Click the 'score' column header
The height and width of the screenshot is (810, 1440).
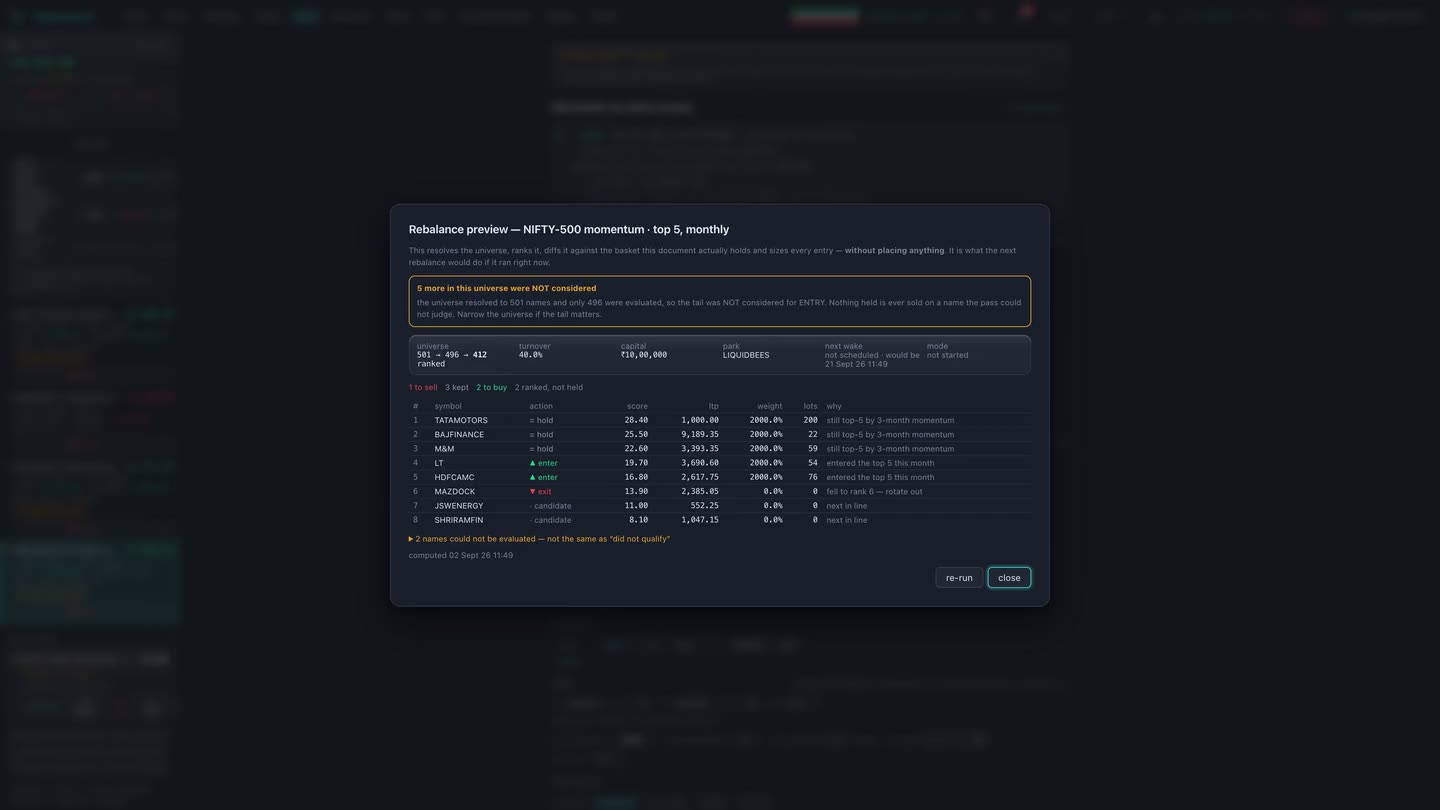pyautogui.click(x=637, y=406)
